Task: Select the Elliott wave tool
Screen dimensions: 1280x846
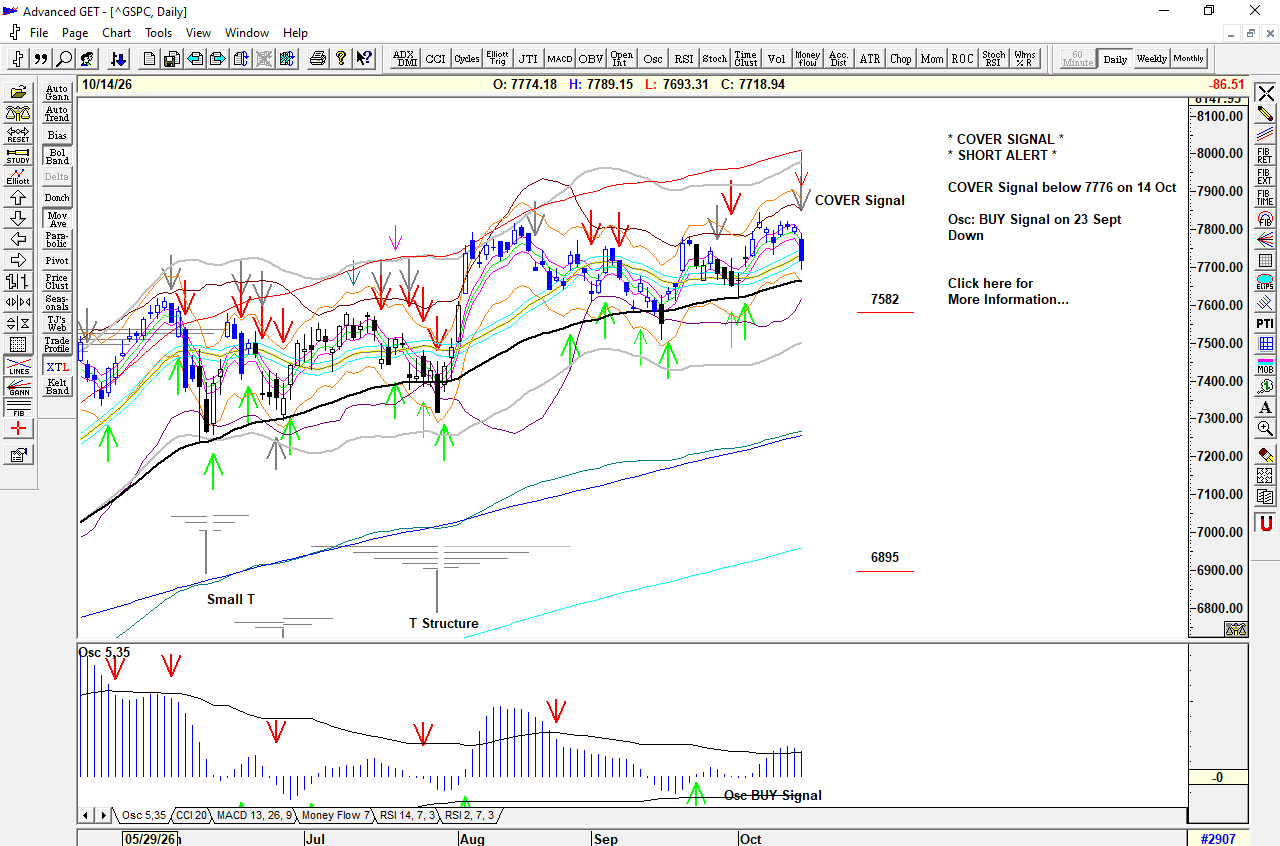Action: 18,176
